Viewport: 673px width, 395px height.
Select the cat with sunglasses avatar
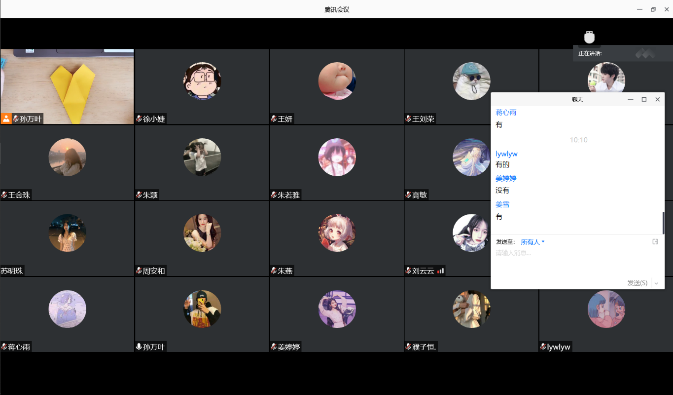pyautogui.click(x=472, y=81)
